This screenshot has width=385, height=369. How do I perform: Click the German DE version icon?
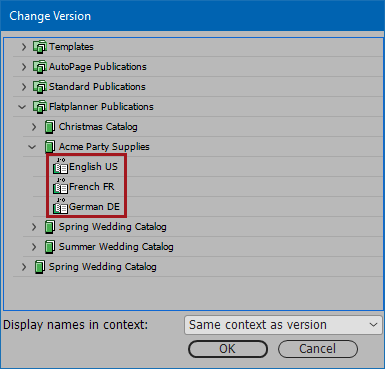point(60,206)
